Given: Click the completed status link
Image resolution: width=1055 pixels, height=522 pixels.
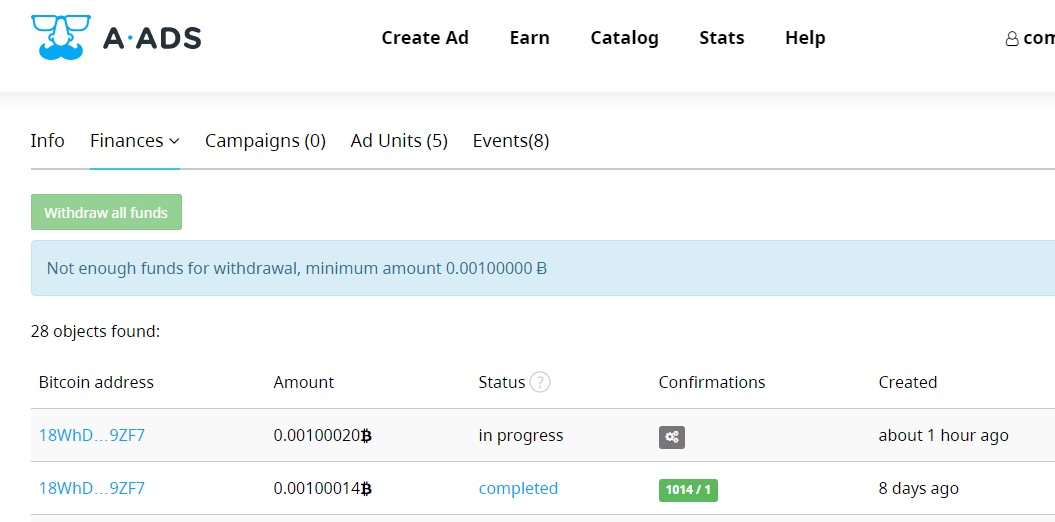Looking at the screenshot, I should tap(518, 489).
